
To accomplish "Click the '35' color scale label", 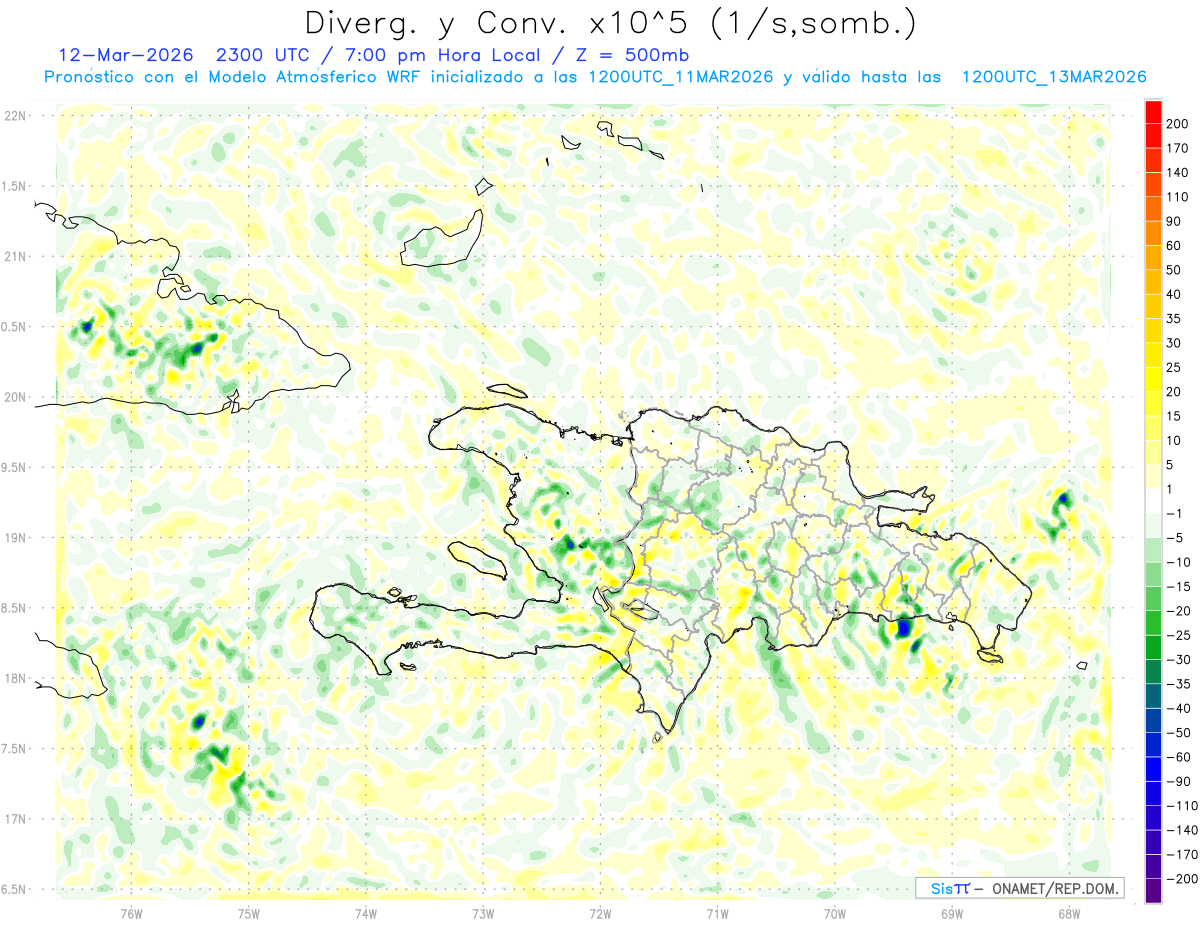I will coord(1175,319).
